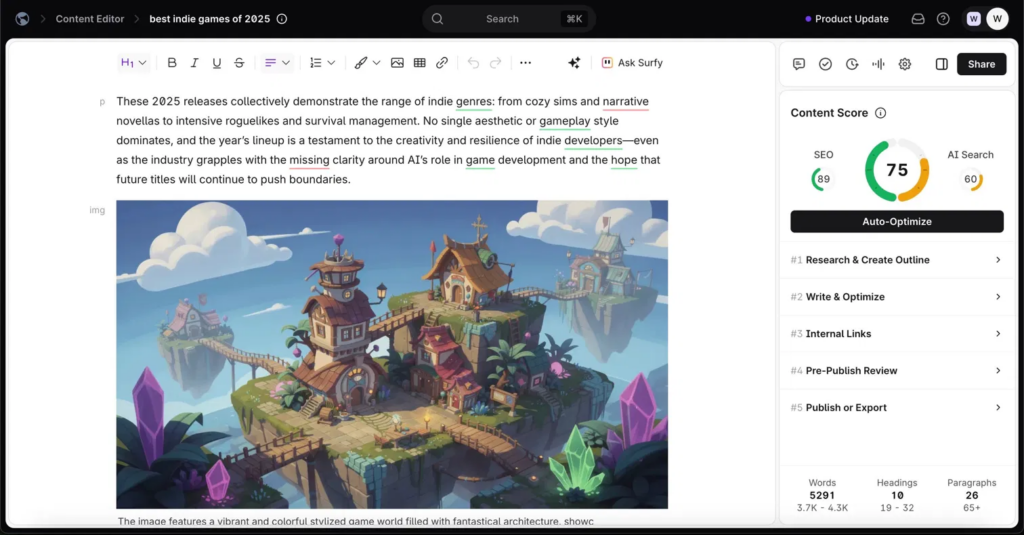Insert a link using toolbar icon
This screenshot has width=1024, height=535.
(x=442, y=63)
